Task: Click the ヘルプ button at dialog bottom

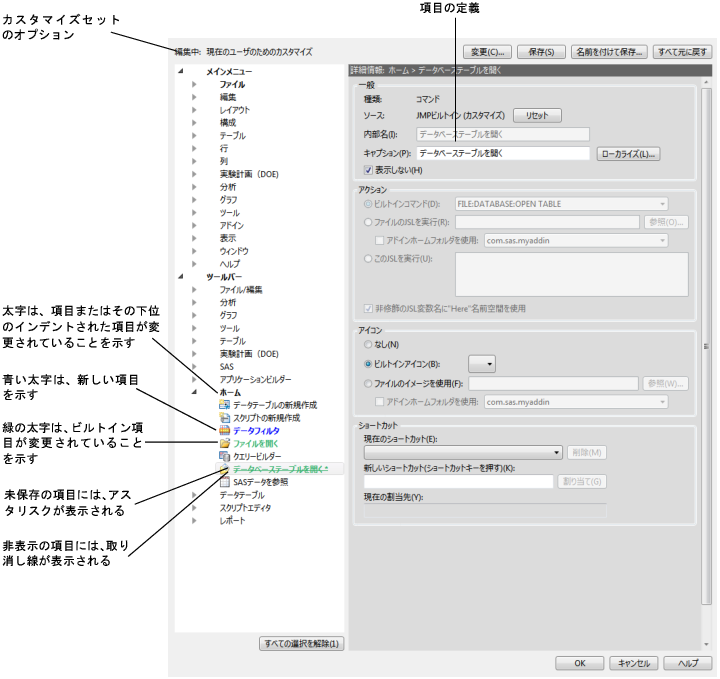Action: point(688,663)
